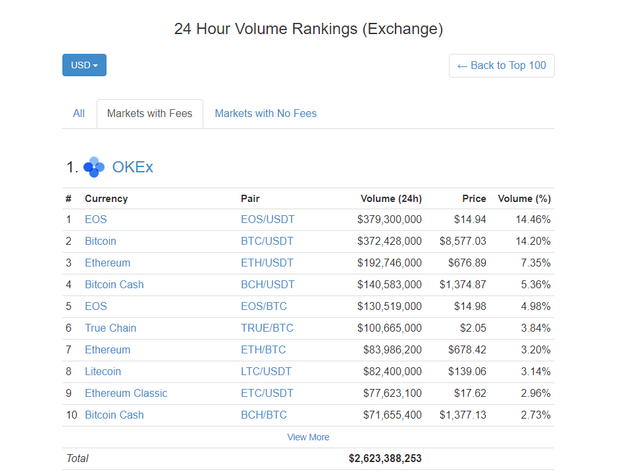This screenshot has height=475, width=640.
Task: Select the 14.46% volume percentage
Action: (533, 220)
